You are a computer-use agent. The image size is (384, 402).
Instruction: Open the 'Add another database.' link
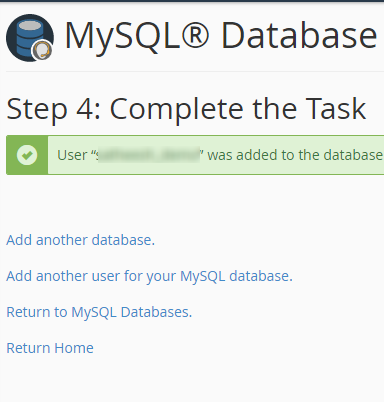coord(81,240)
